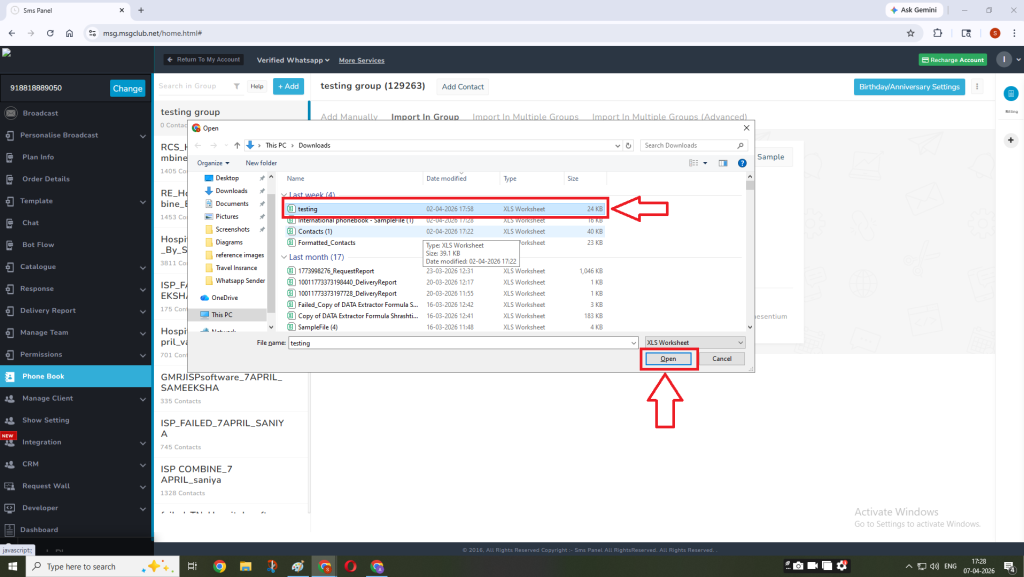Image resolution: width=1024 pixels, height=577 pixels.
Task: Click the Up folder arrow in Open dialog
Action: coord(238,145)
